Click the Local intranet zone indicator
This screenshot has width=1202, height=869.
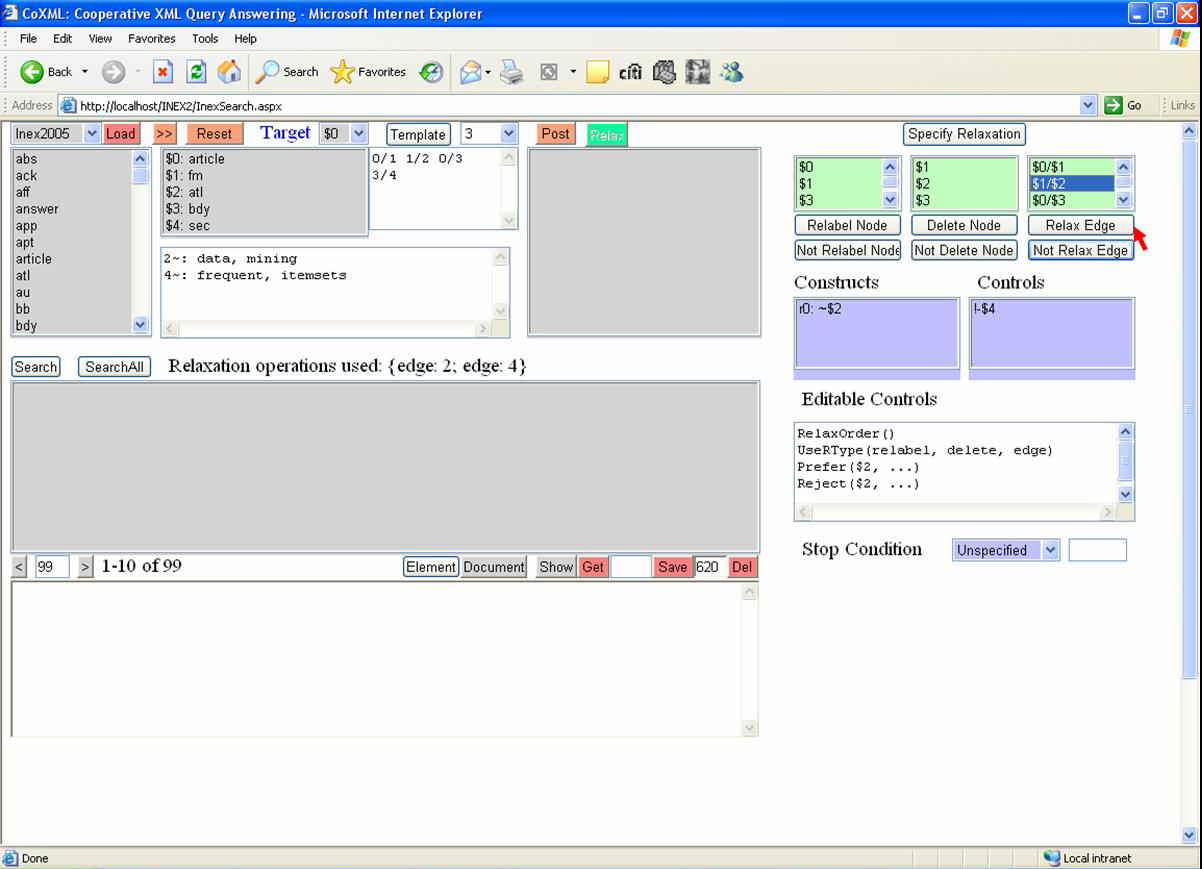coord(1090,858)
